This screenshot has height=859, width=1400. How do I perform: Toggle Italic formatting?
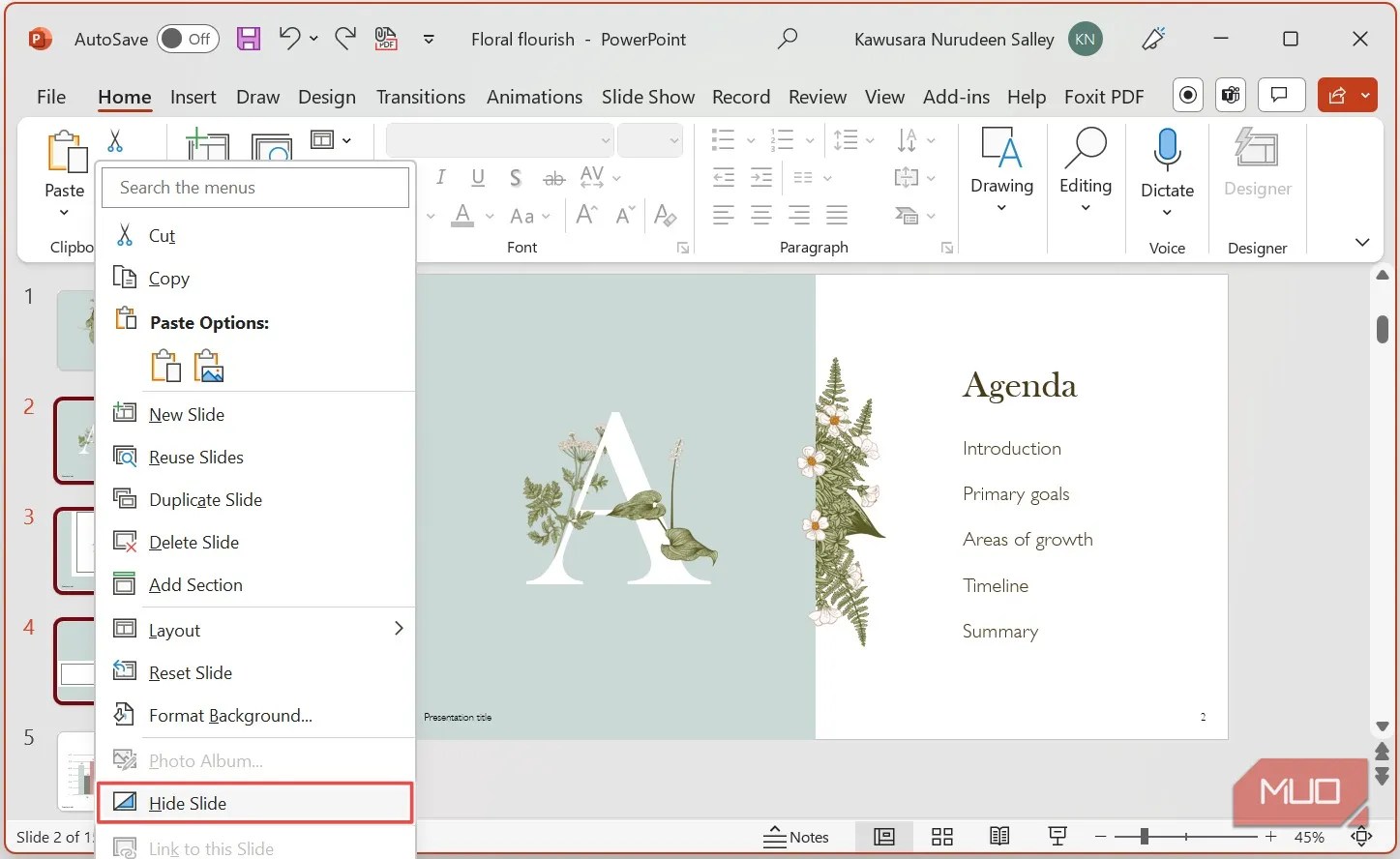441,177
